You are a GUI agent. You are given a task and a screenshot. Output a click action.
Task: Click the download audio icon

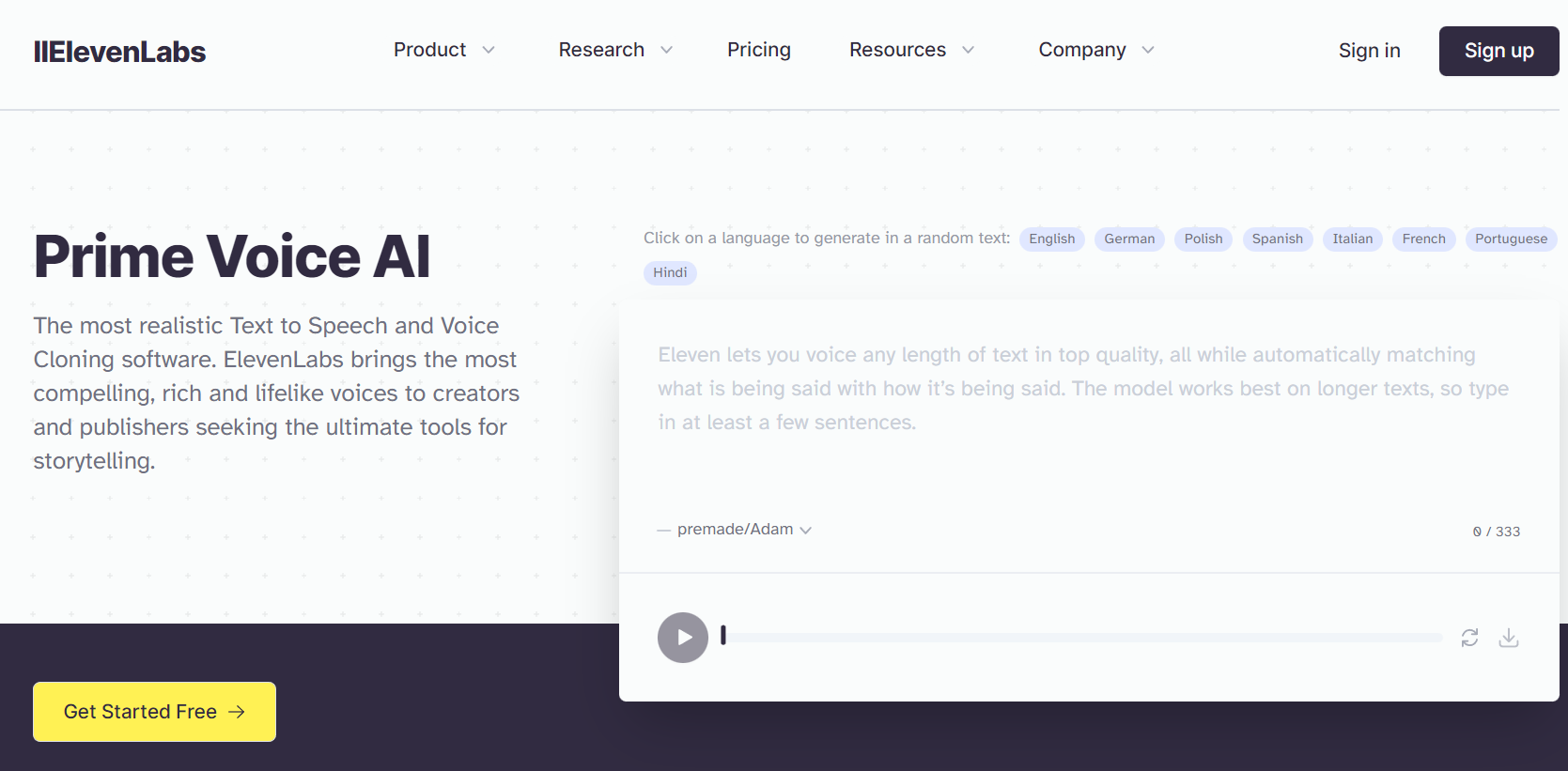1509,638
